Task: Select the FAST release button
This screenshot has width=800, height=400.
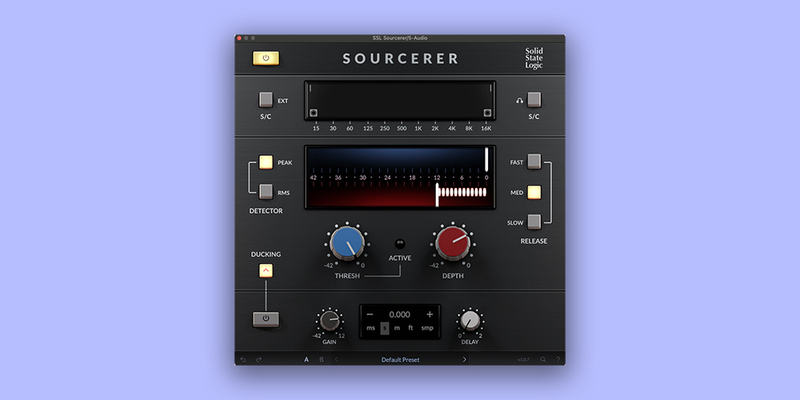Action: tap(534, 162)
